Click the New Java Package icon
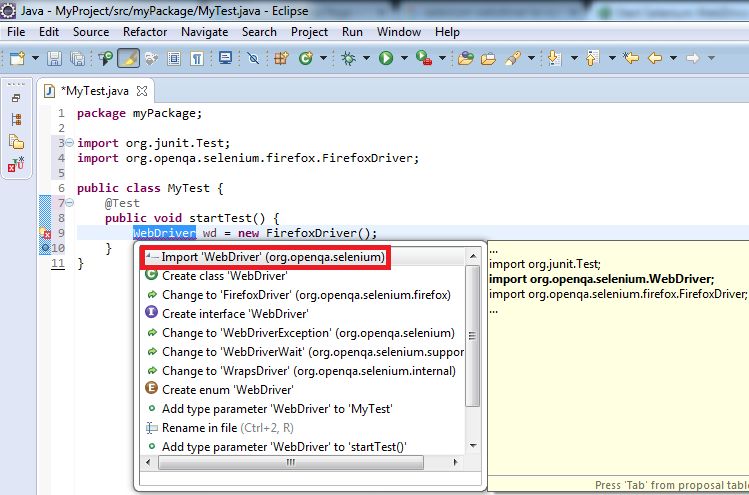The image size is (749, 495). click(281, 58)
